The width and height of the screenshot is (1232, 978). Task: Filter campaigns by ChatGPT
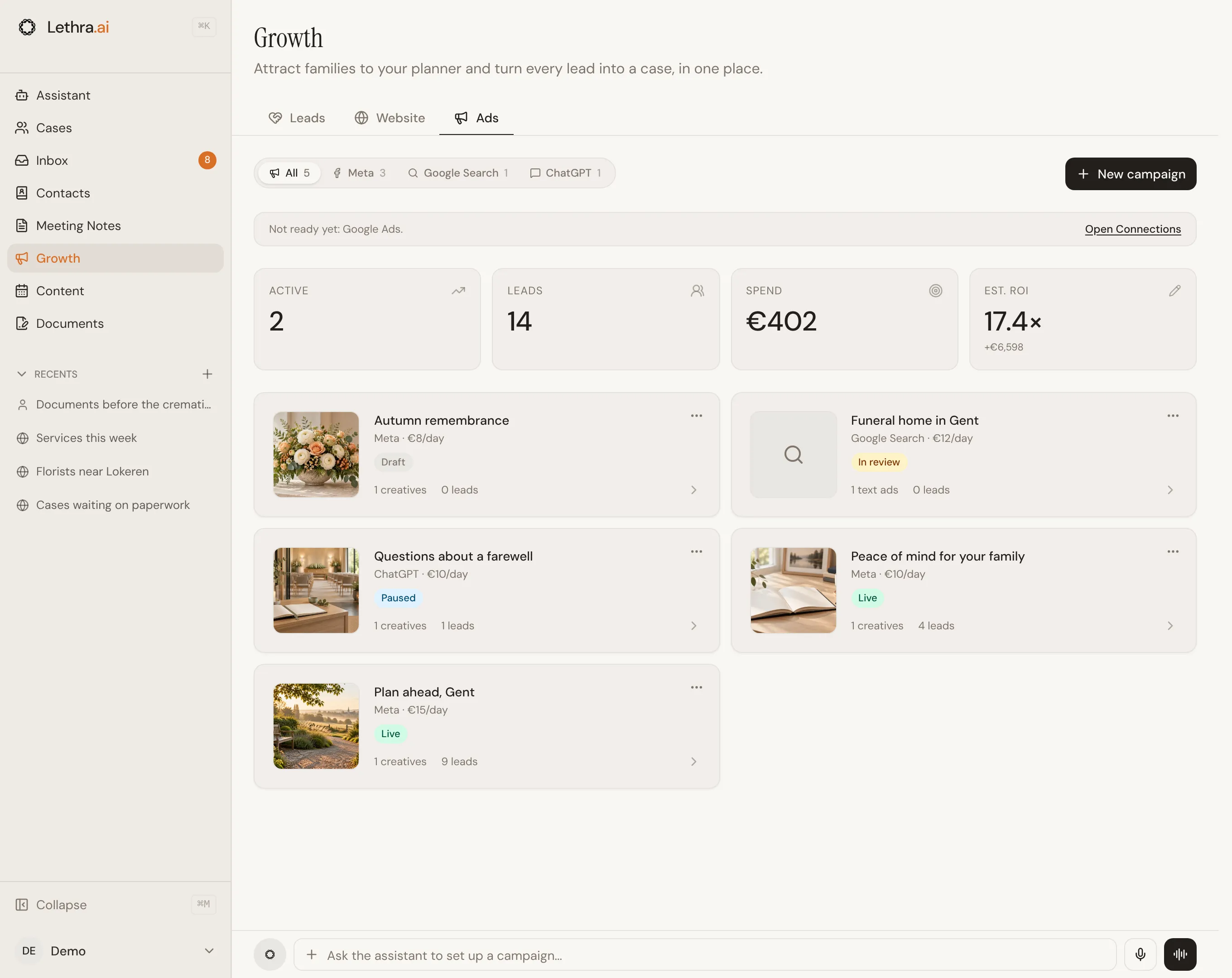(x=565, y=173)
